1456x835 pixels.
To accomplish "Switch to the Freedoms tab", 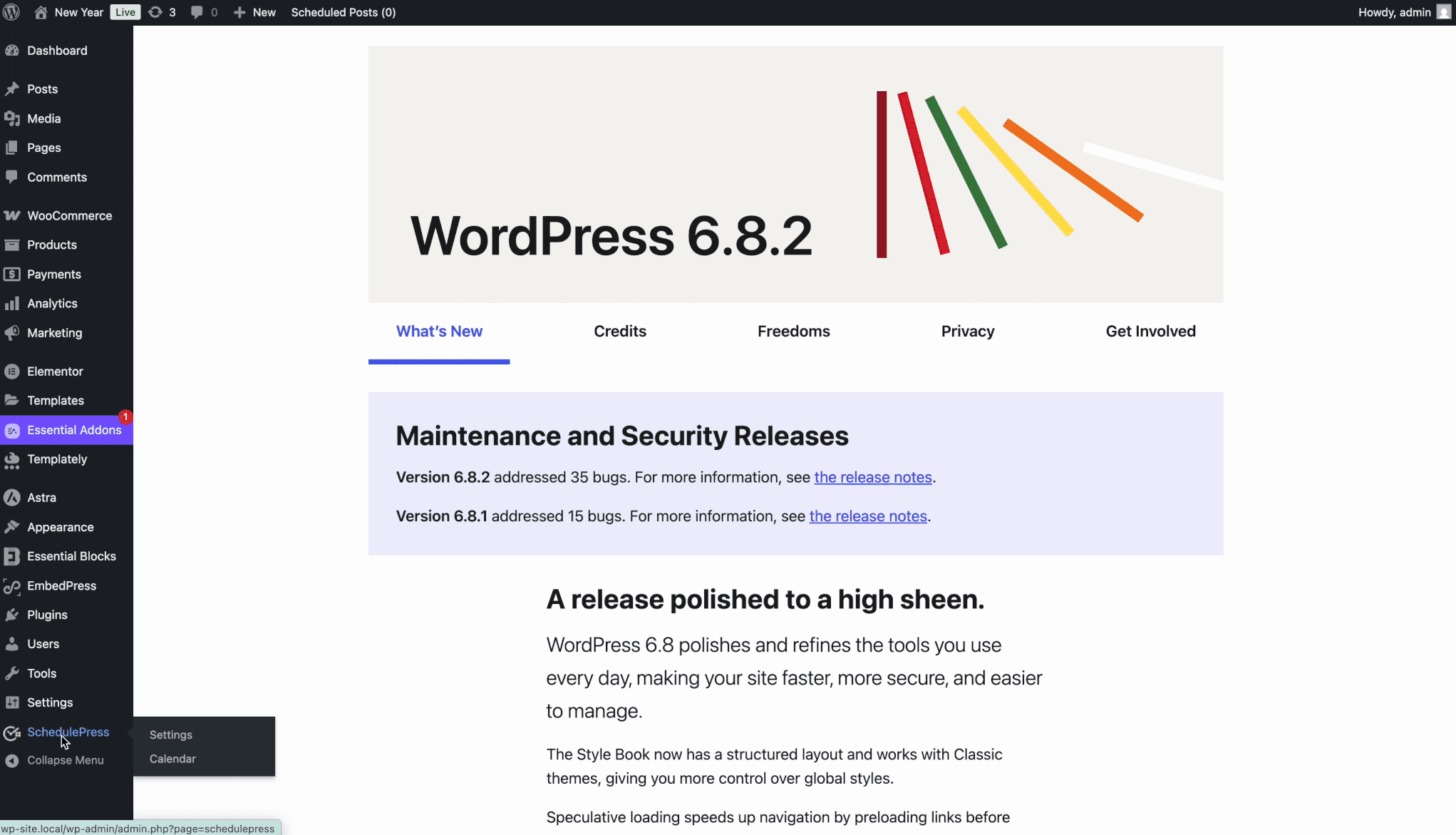I will point(794,332).
